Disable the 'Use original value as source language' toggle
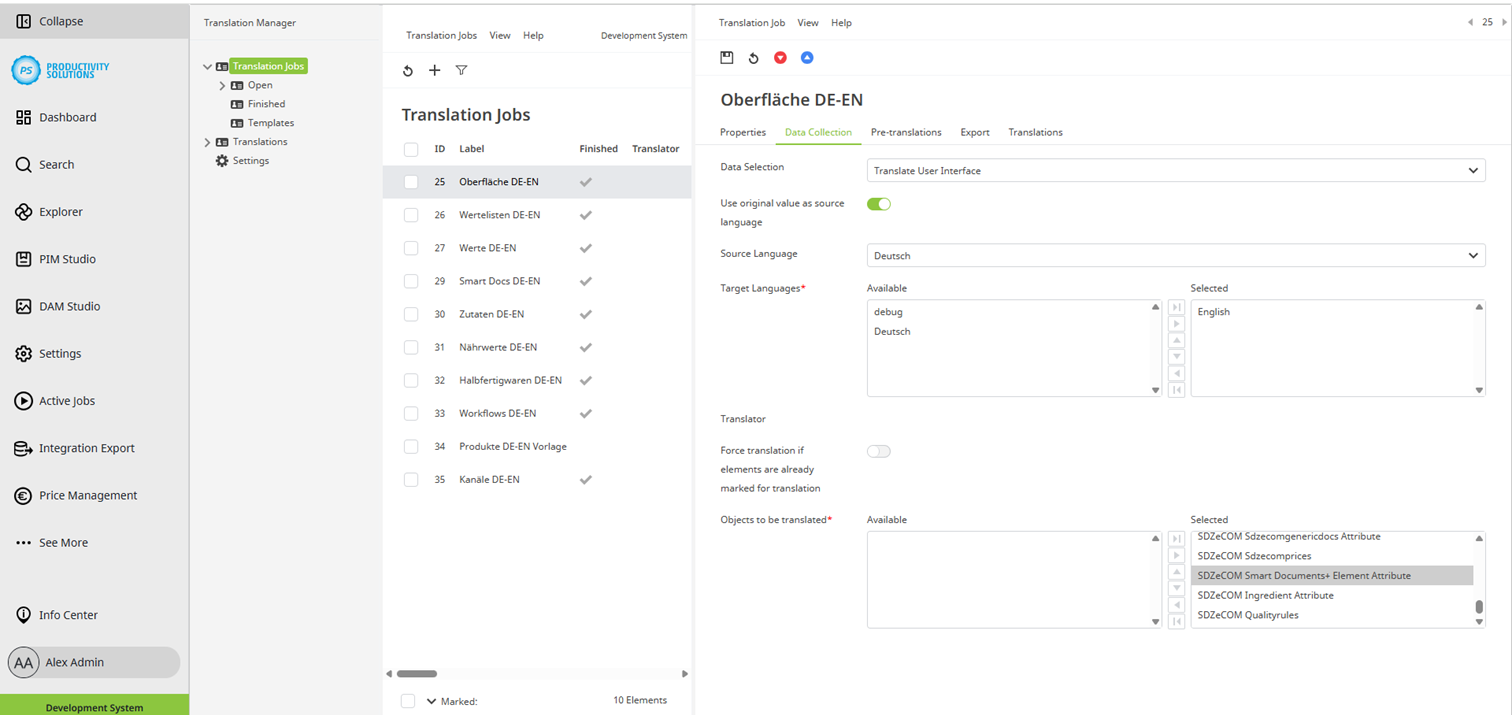This screenshot has width=1512, height=715. (x=878, y=203)
